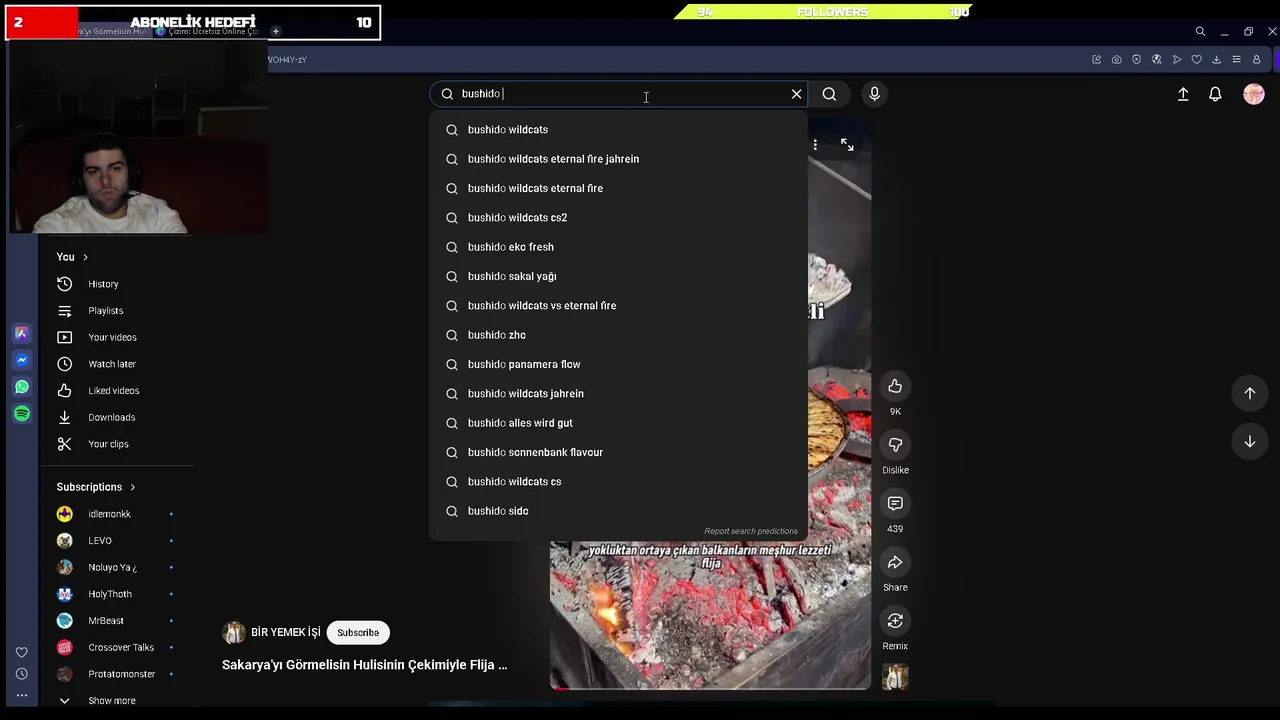Image resolution: width=1280 pixels, height=720 pixels.
Task: Open the browser tab search magnifier
Action: [1200, 32]
